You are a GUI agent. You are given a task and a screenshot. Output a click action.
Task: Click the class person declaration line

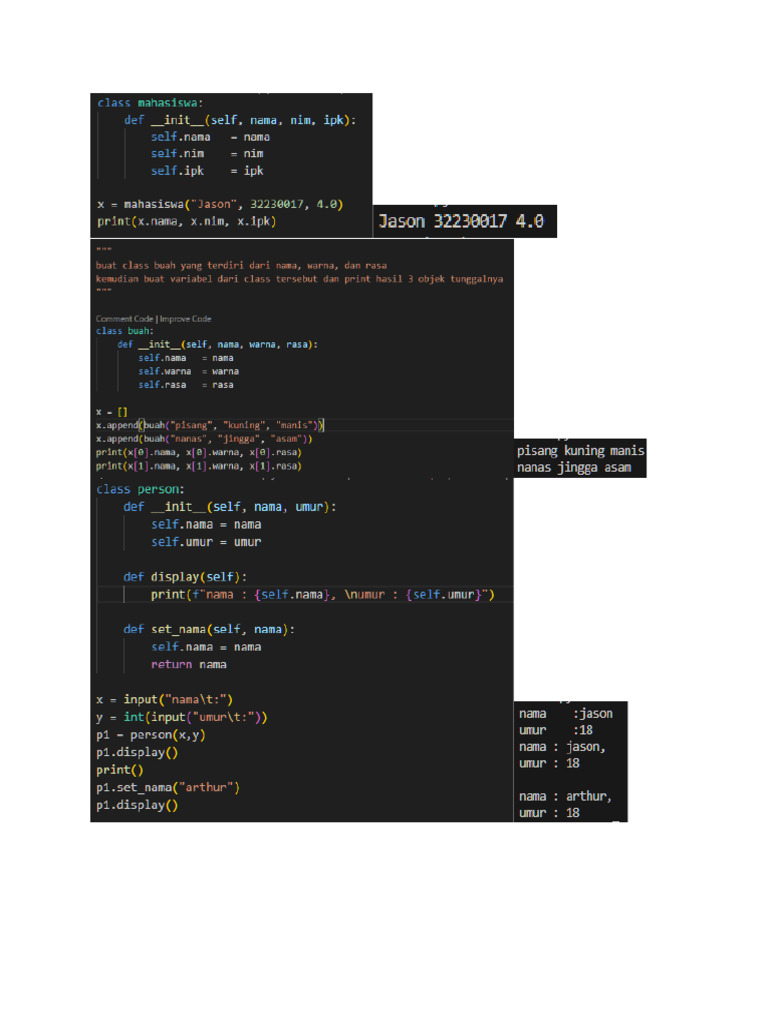point(140,489)
